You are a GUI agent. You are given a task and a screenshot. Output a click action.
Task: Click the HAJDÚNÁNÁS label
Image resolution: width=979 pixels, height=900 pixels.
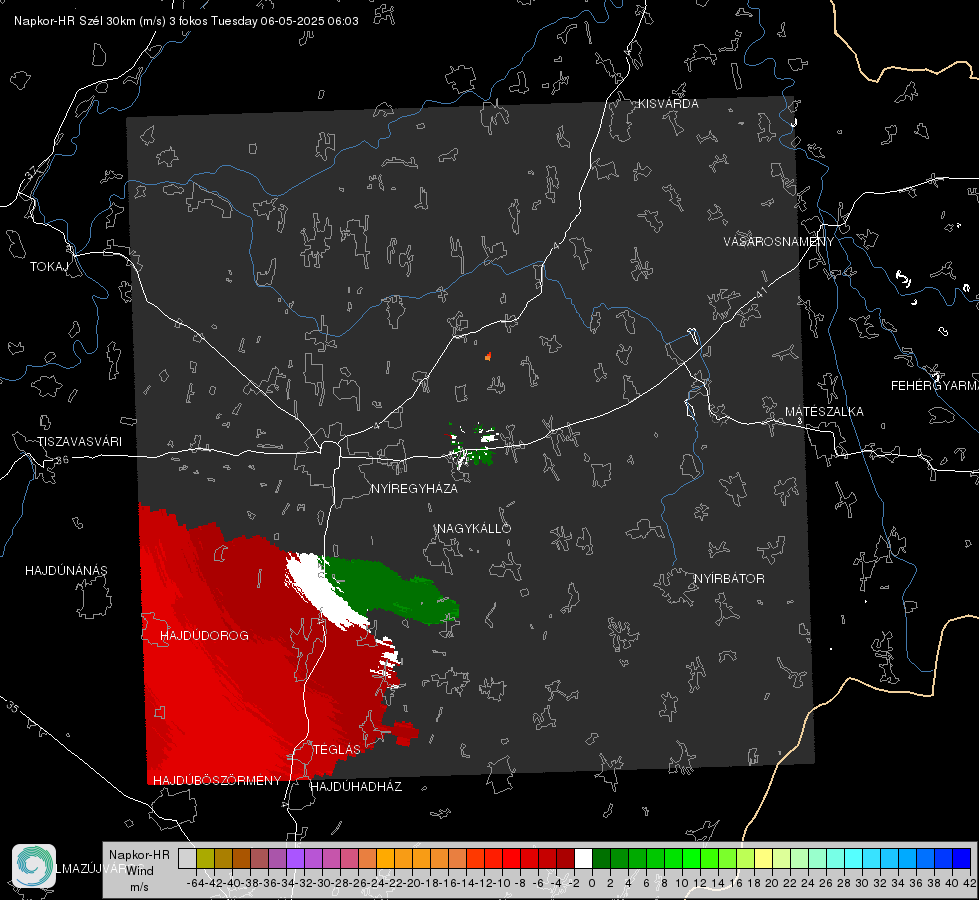tap(66, 570)
